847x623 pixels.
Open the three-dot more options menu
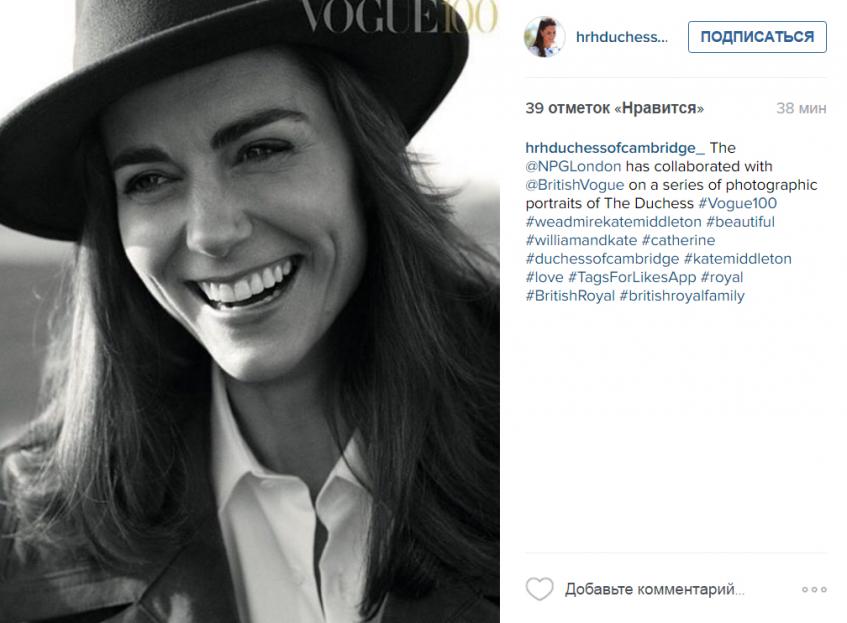[x=814, y=589]
